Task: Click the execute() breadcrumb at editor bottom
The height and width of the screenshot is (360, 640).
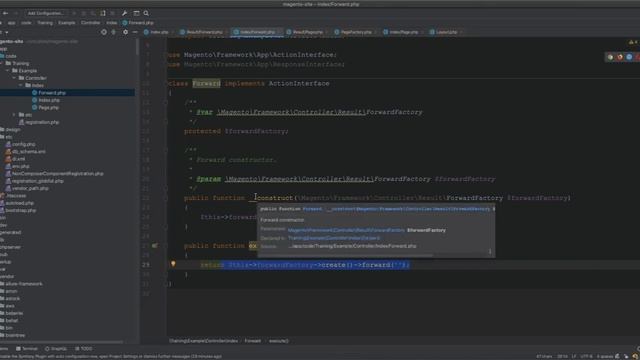Action: 279,341
